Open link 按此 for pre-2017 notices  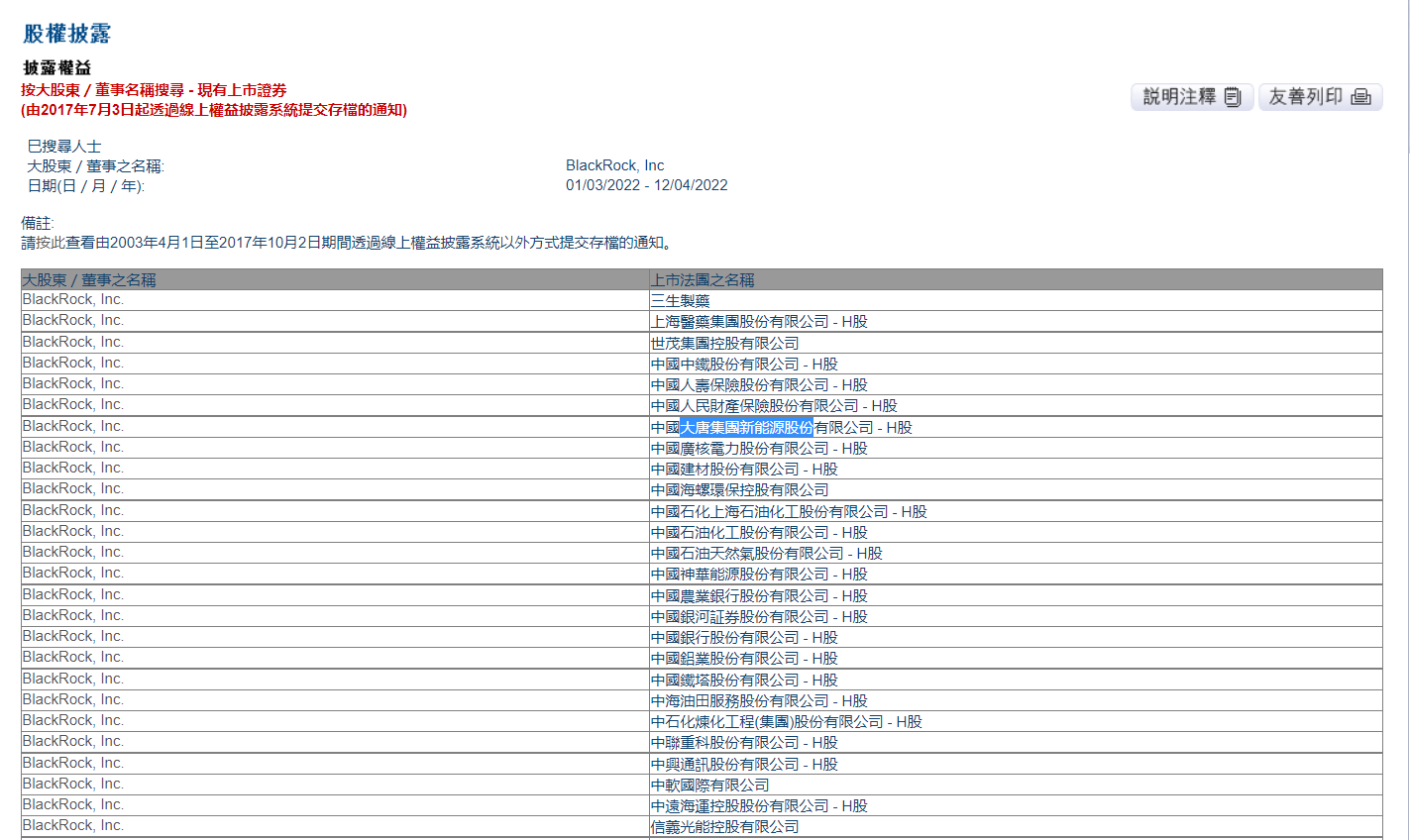click(x=51, y=243)
